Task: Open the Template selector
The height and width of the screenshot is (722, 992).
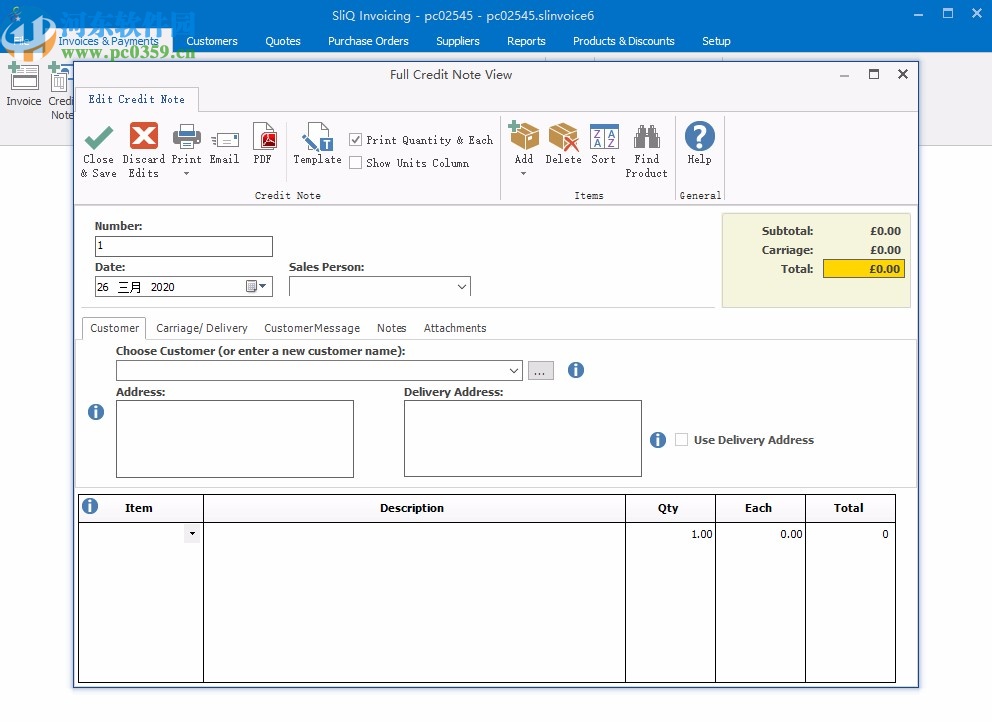Action: point(317,145)
